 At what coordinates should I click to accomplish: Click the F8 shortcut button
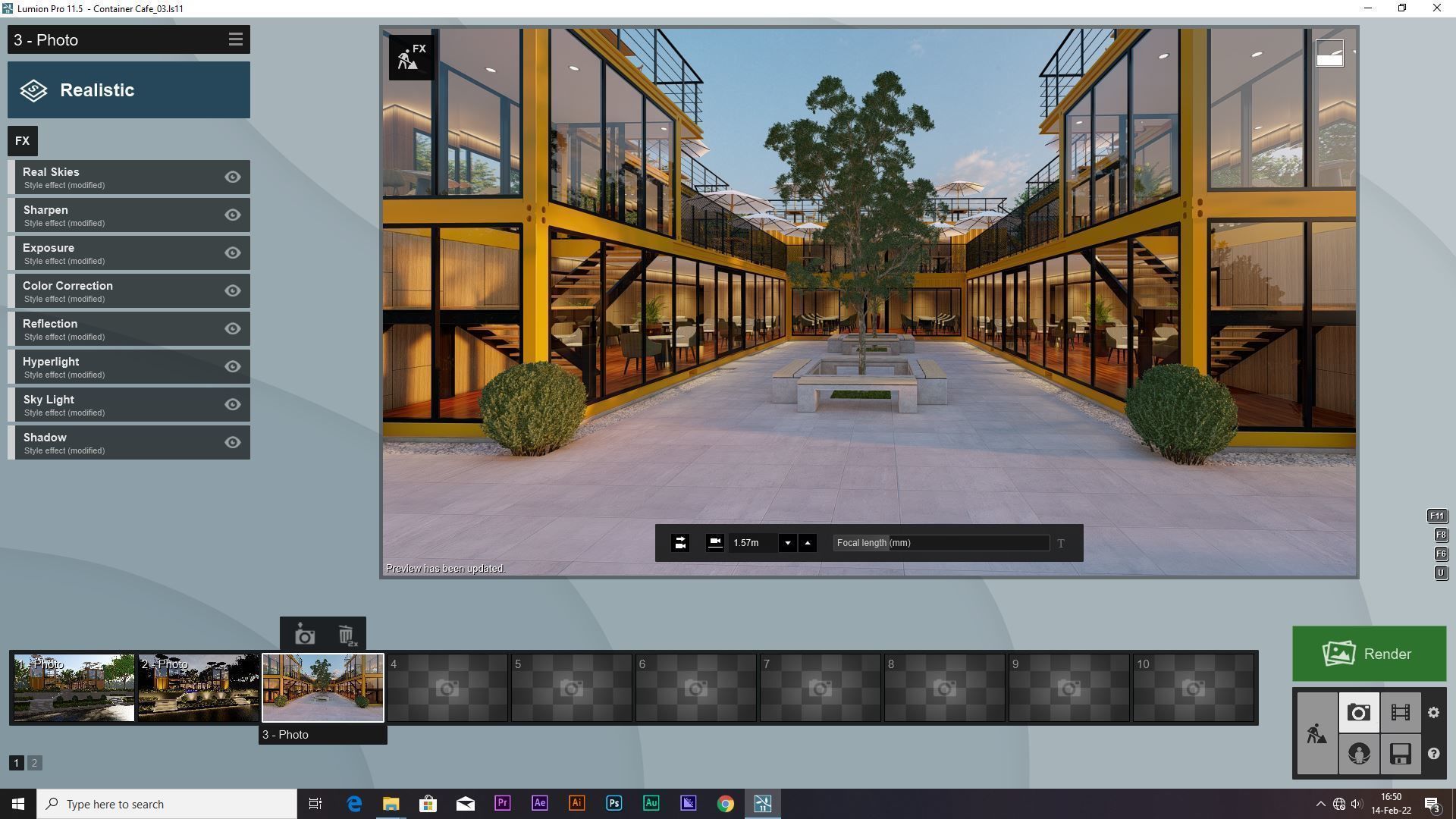[1441, 535]
